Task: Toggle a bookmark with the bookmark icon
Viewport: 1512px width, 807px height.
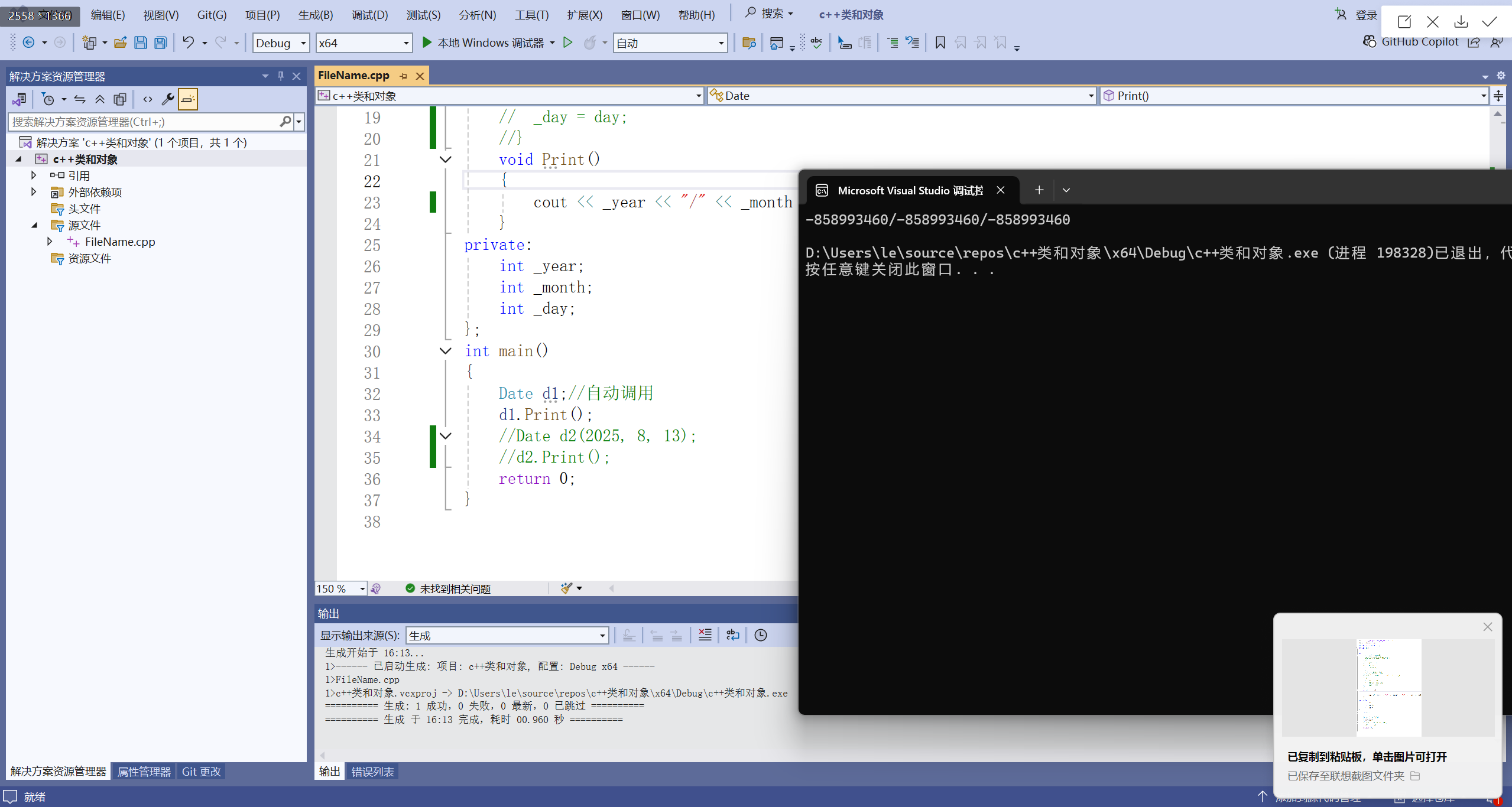Action: click(940, 43)
